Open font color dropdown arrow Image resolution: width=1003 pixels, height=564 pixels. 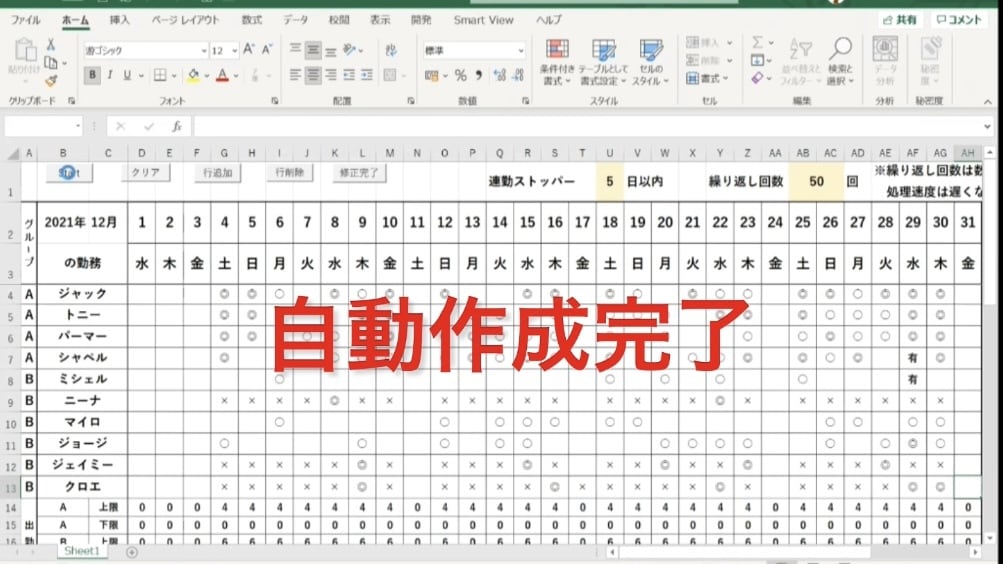236,76
